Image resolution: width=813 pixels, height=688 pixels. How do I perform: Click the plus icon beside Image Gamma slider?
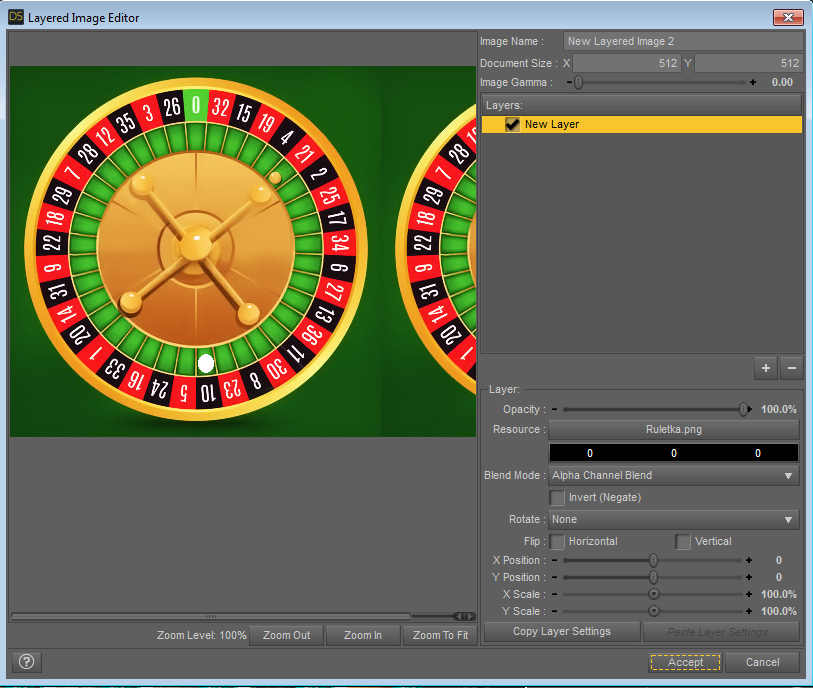(x=753, y=83)
